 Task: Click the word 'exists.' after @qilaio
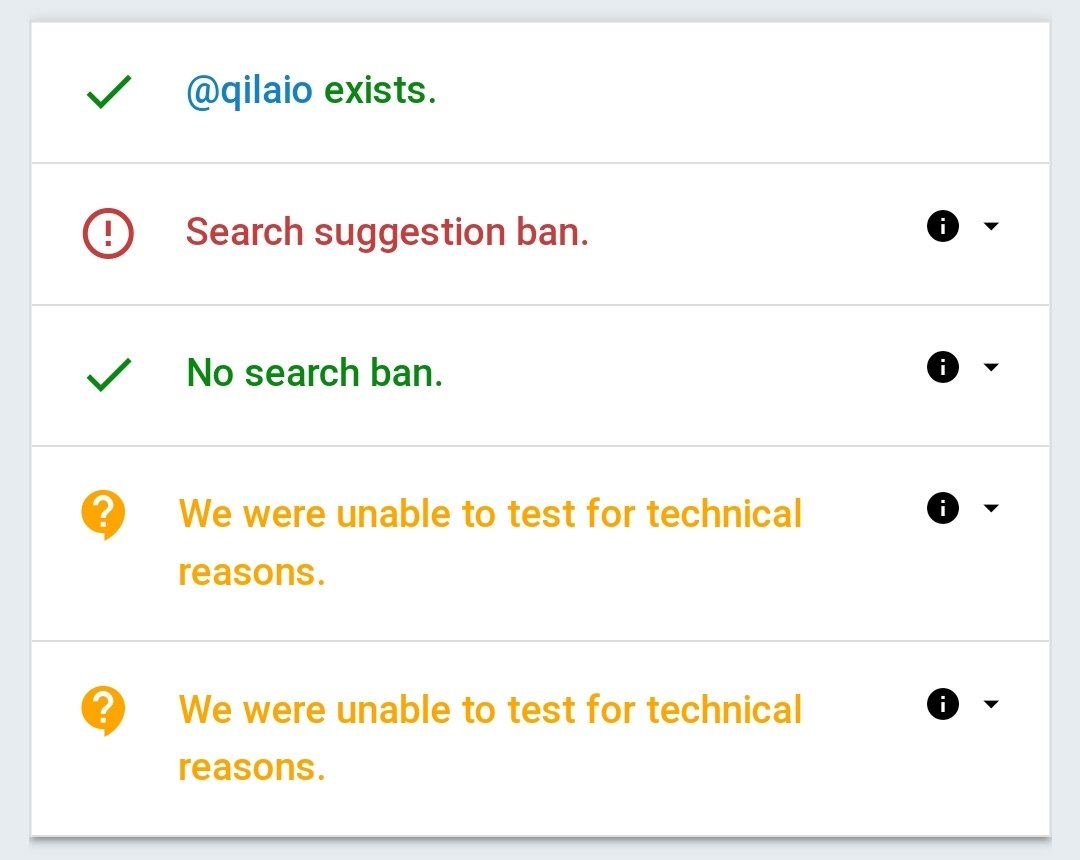click(x=380, y=91)
